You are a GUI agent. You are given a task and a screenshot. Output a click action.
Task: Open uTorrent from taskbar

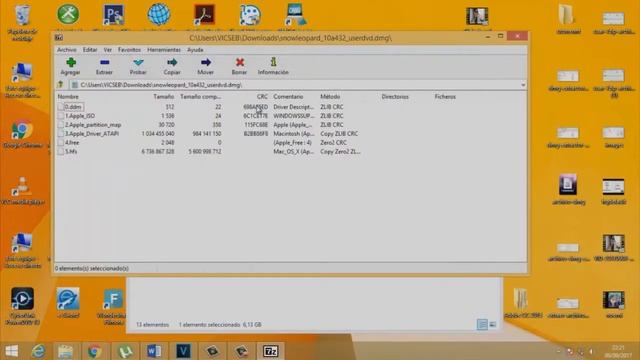(124, 351)
